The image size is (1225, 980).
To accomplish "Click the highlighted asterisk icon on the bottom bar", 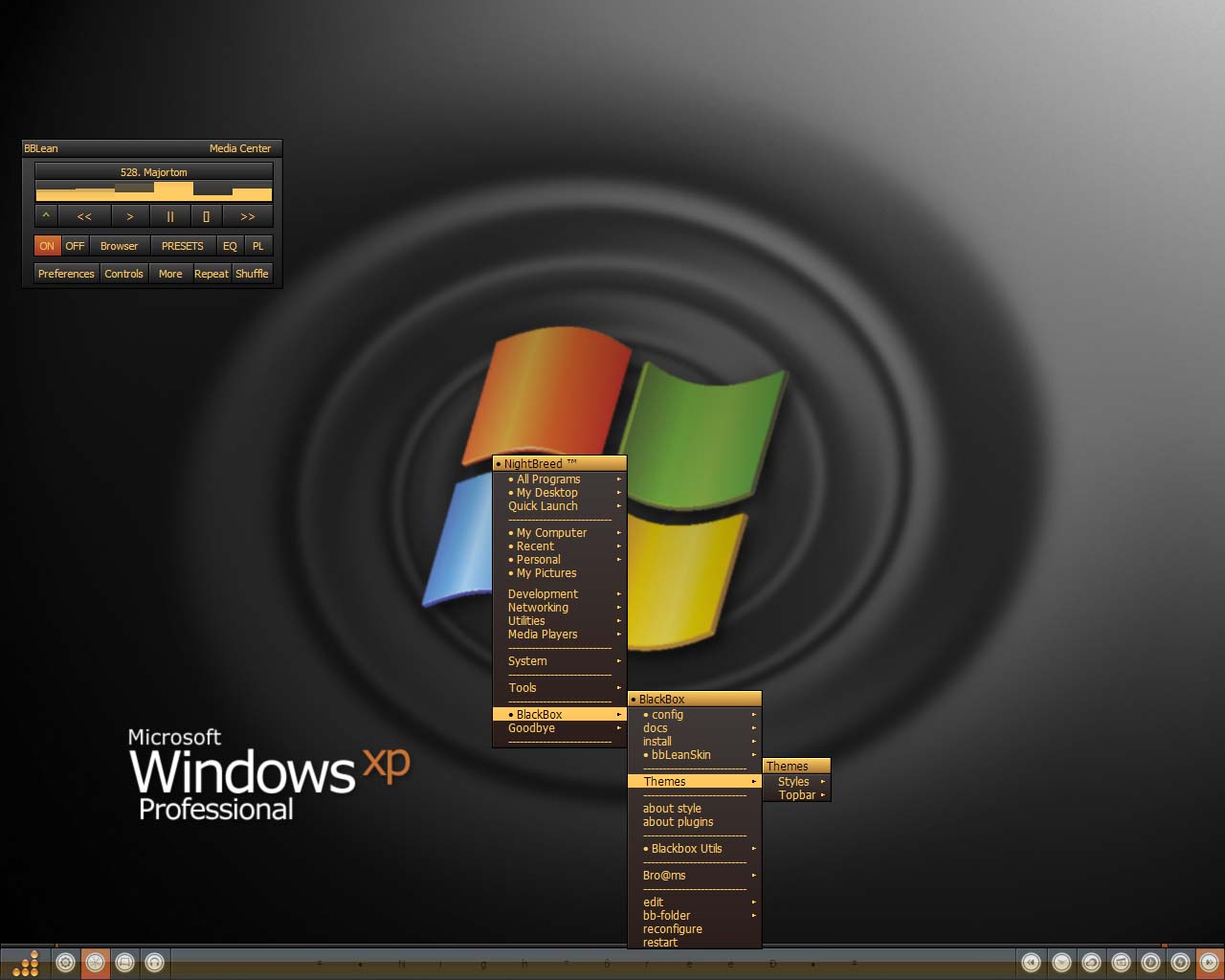I will pos(95,963).
